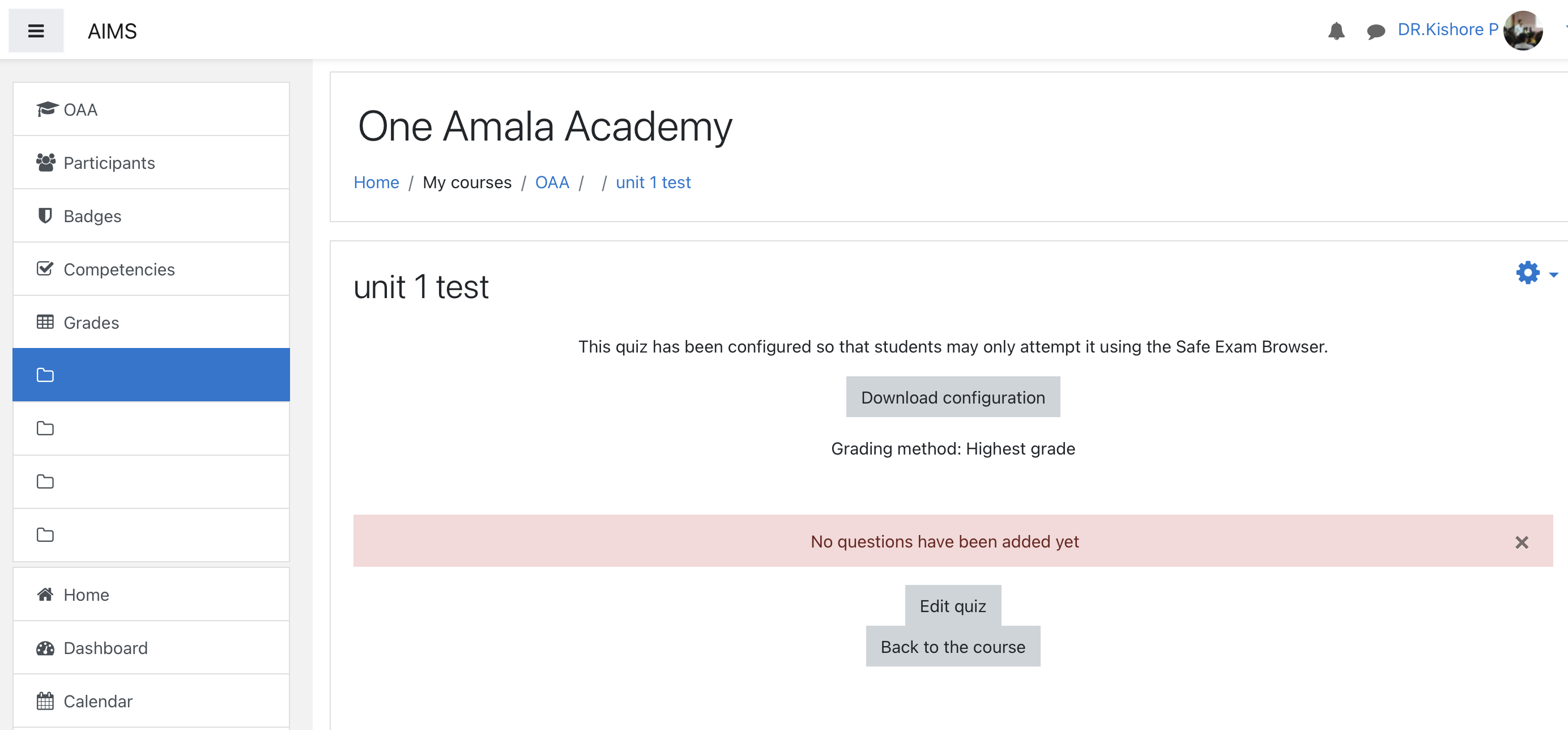Open the DR.Kishore P user menu
This screenshot has width=1568, height=730.
click(x=1447, y=29)
